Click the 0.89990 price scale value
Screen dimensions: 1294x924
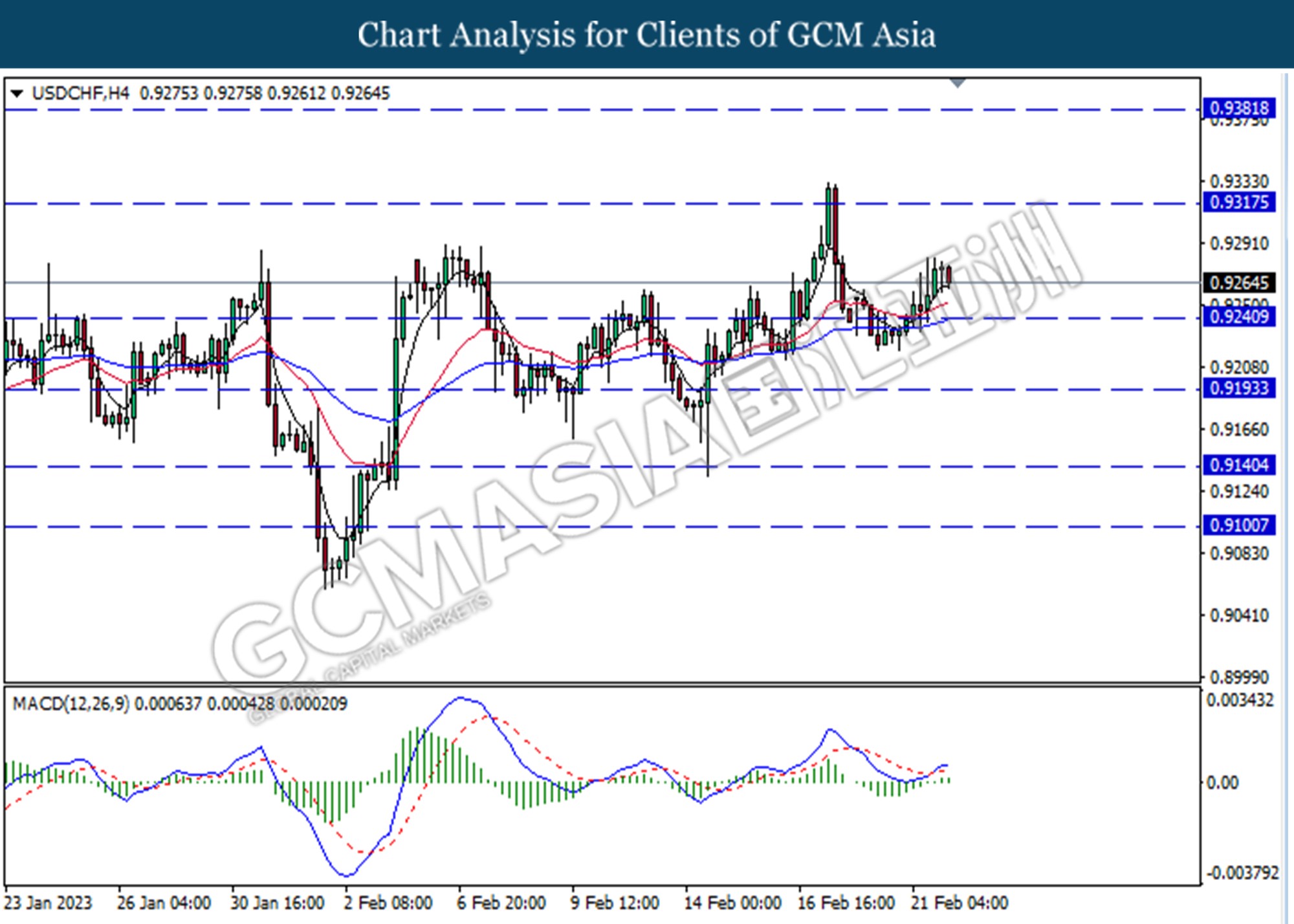point(1239,677)
